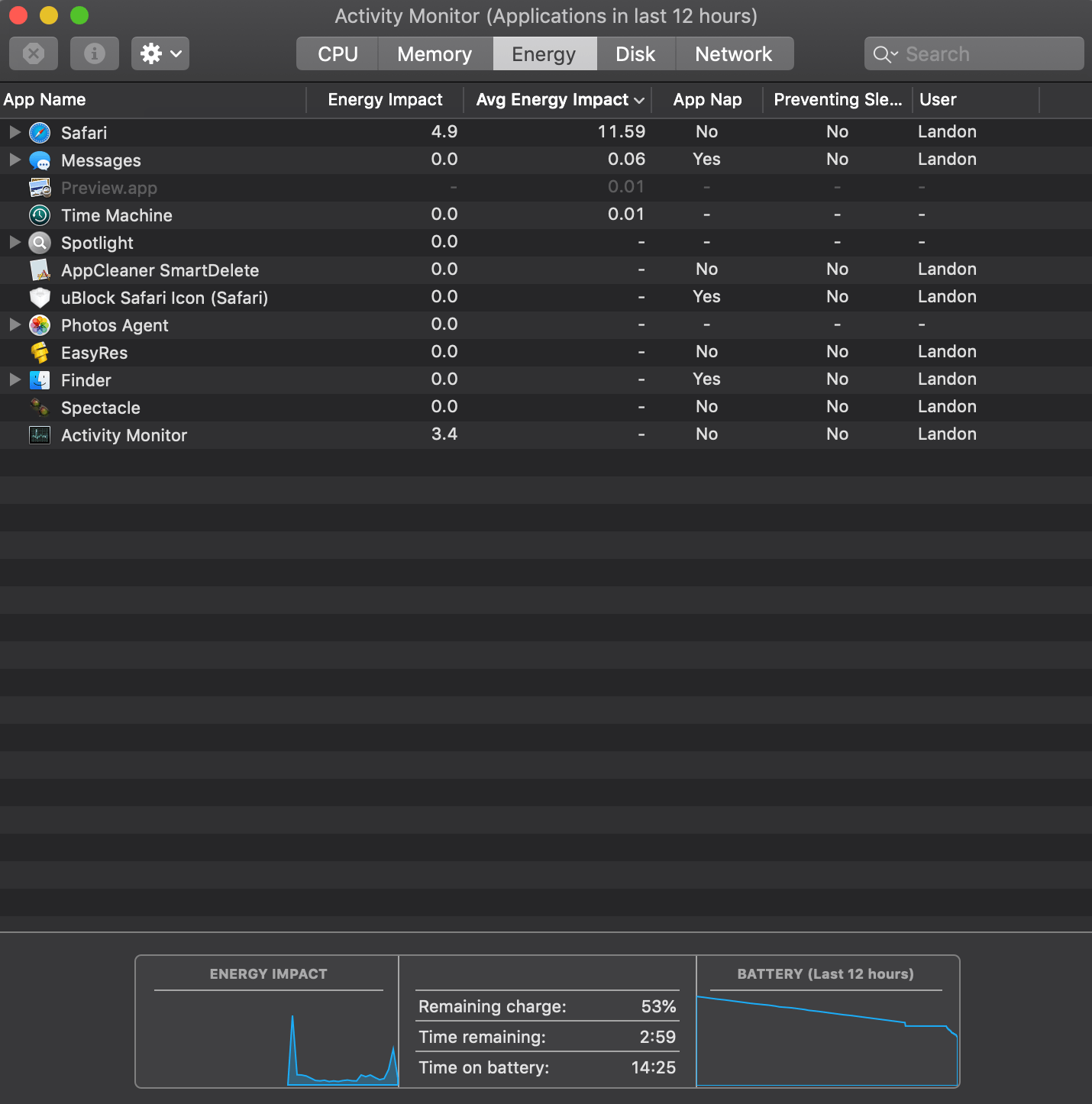
Task: Sort by the App Nap column header
Action: pyautogui.click(x=707, y=100)
